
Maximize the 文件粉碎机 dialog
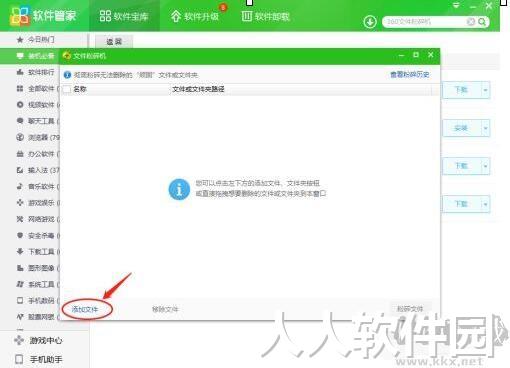(416, 55)
